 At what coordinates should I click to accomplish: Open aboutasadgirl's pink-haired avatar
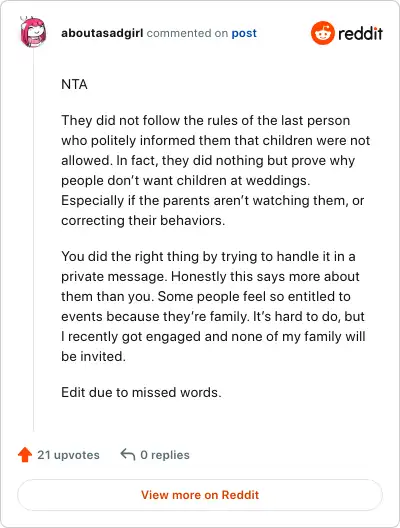(x=33, y=33)
